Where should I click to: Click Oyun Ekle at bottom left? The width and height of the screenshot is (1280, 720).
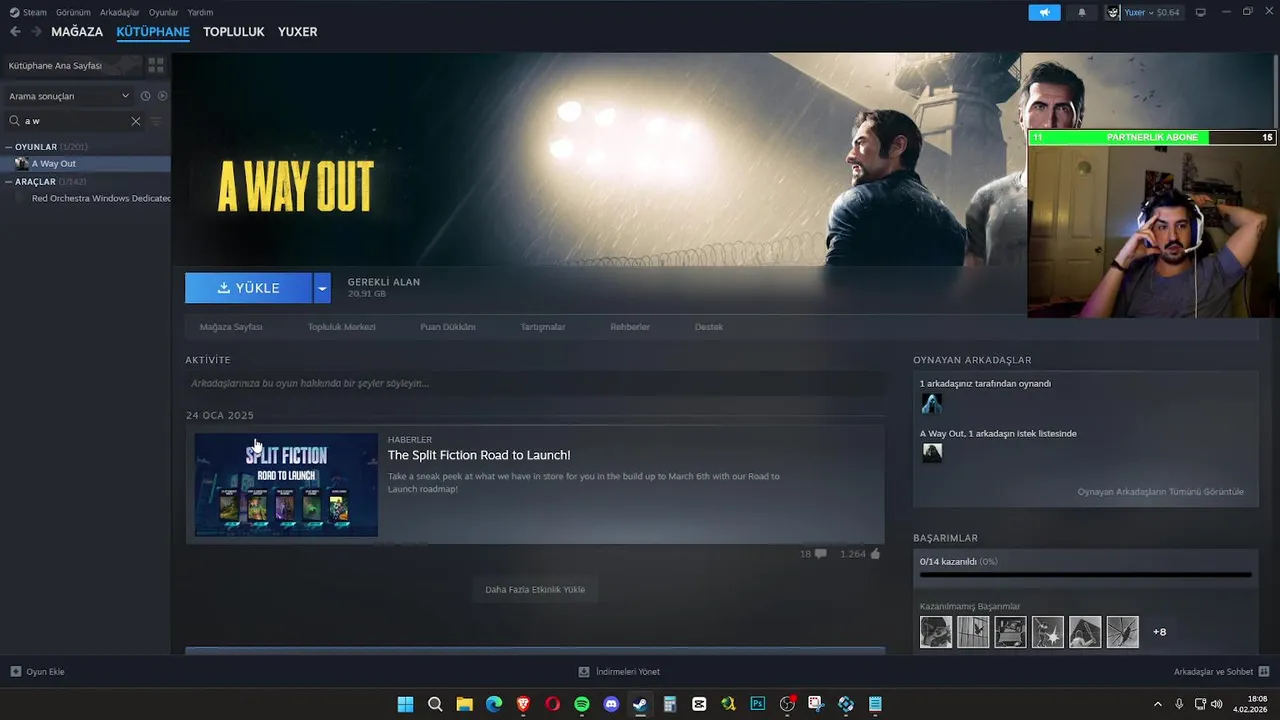pos(38,672)
